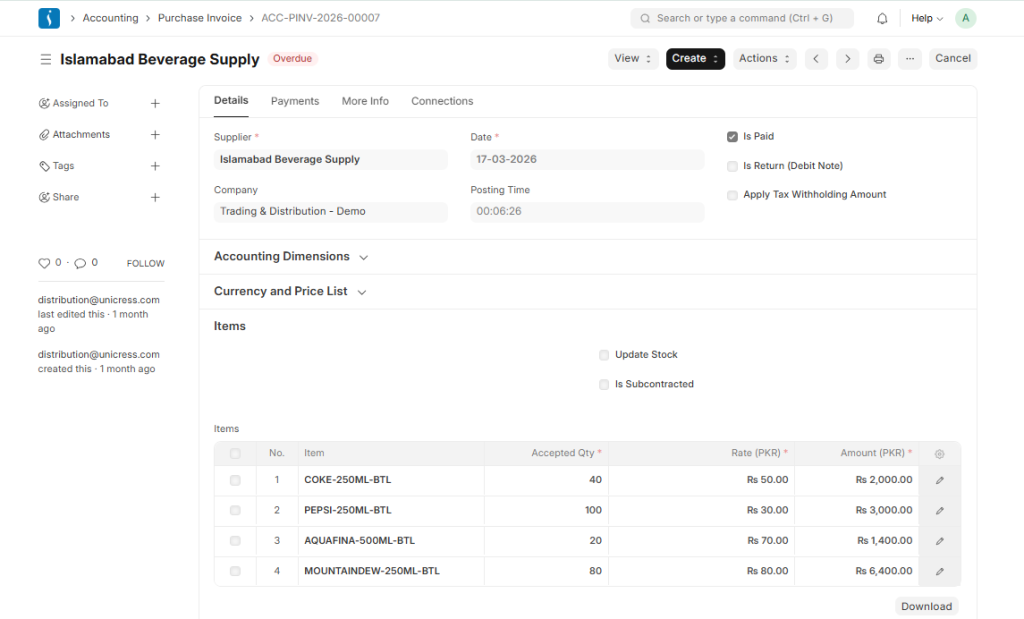Go to previous document arrow
The width and height of the screenshot is (1024, 619).
816,59
